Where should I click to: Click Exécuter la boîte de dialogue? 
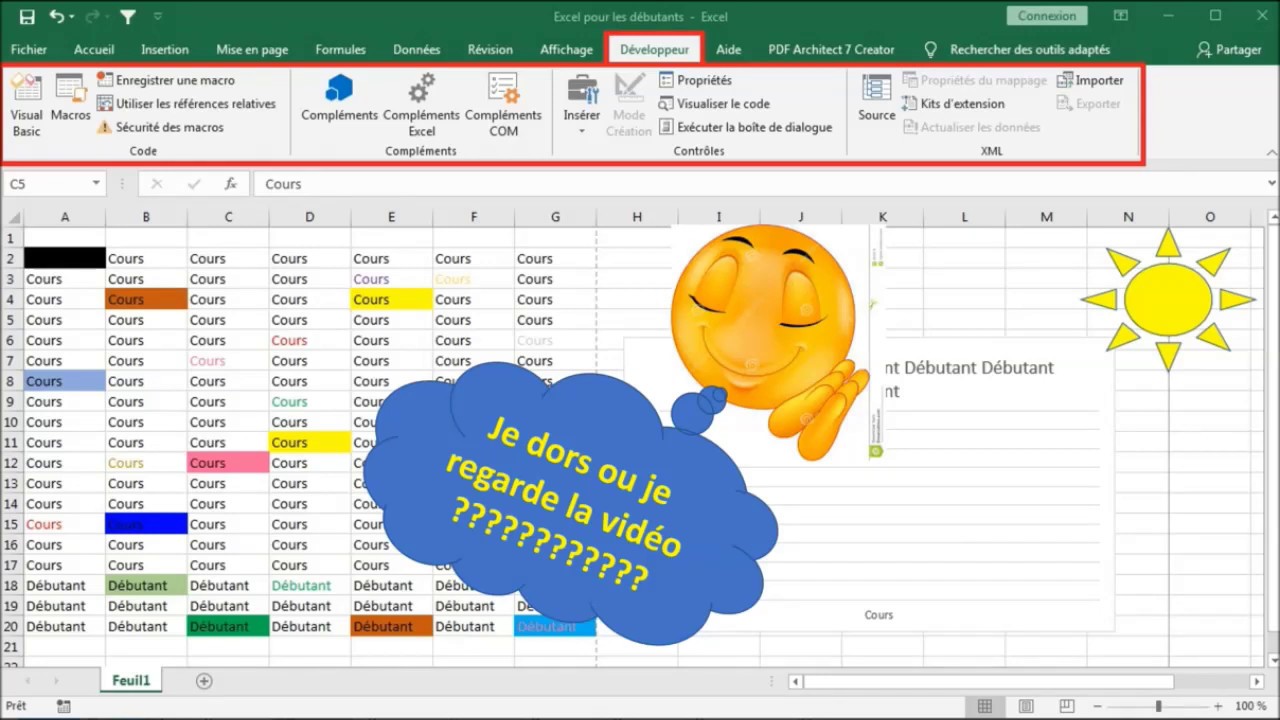(x=746, y=127)
